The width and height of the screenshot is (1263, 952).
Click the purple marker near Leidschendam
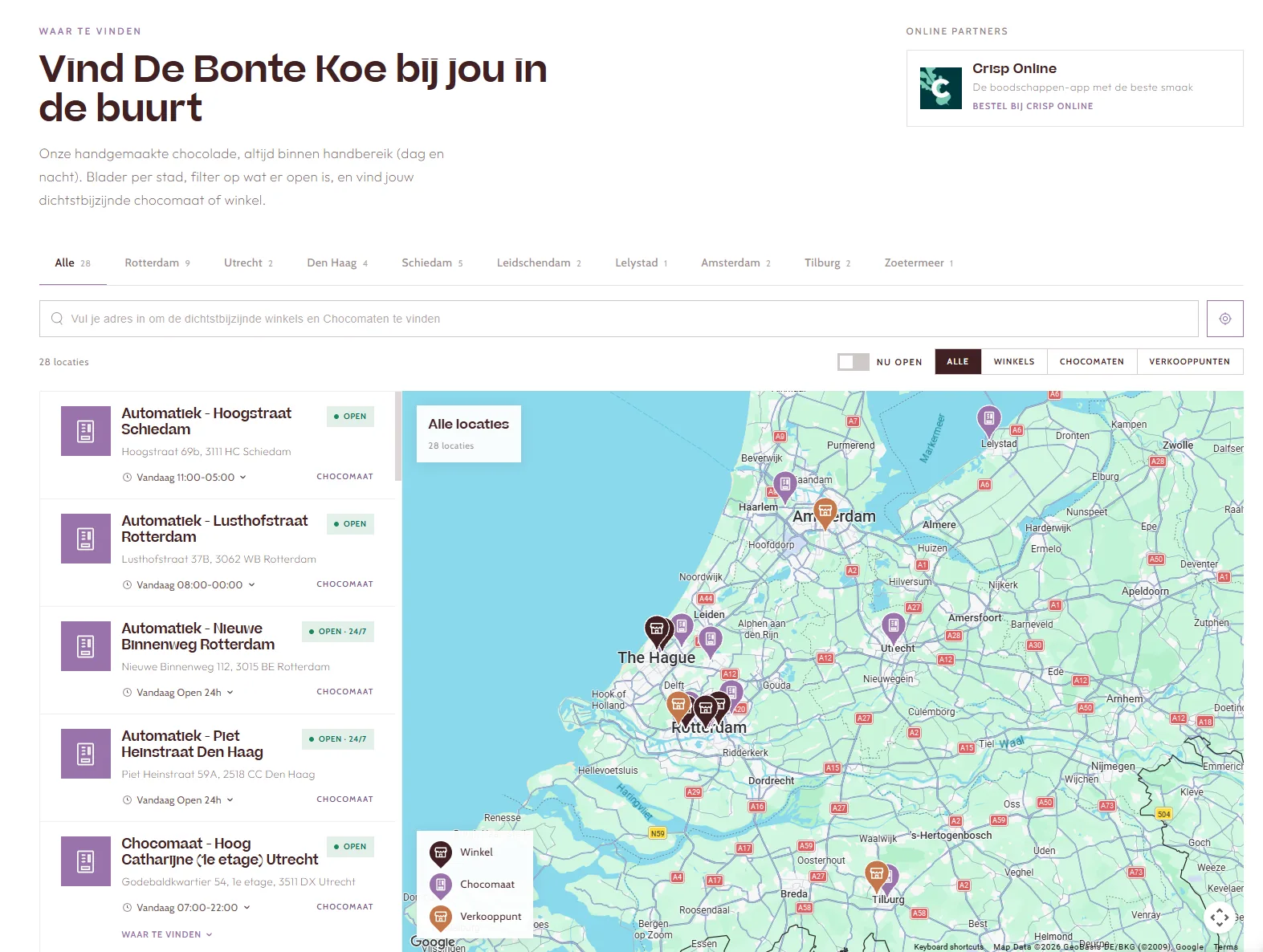[711, 641]
